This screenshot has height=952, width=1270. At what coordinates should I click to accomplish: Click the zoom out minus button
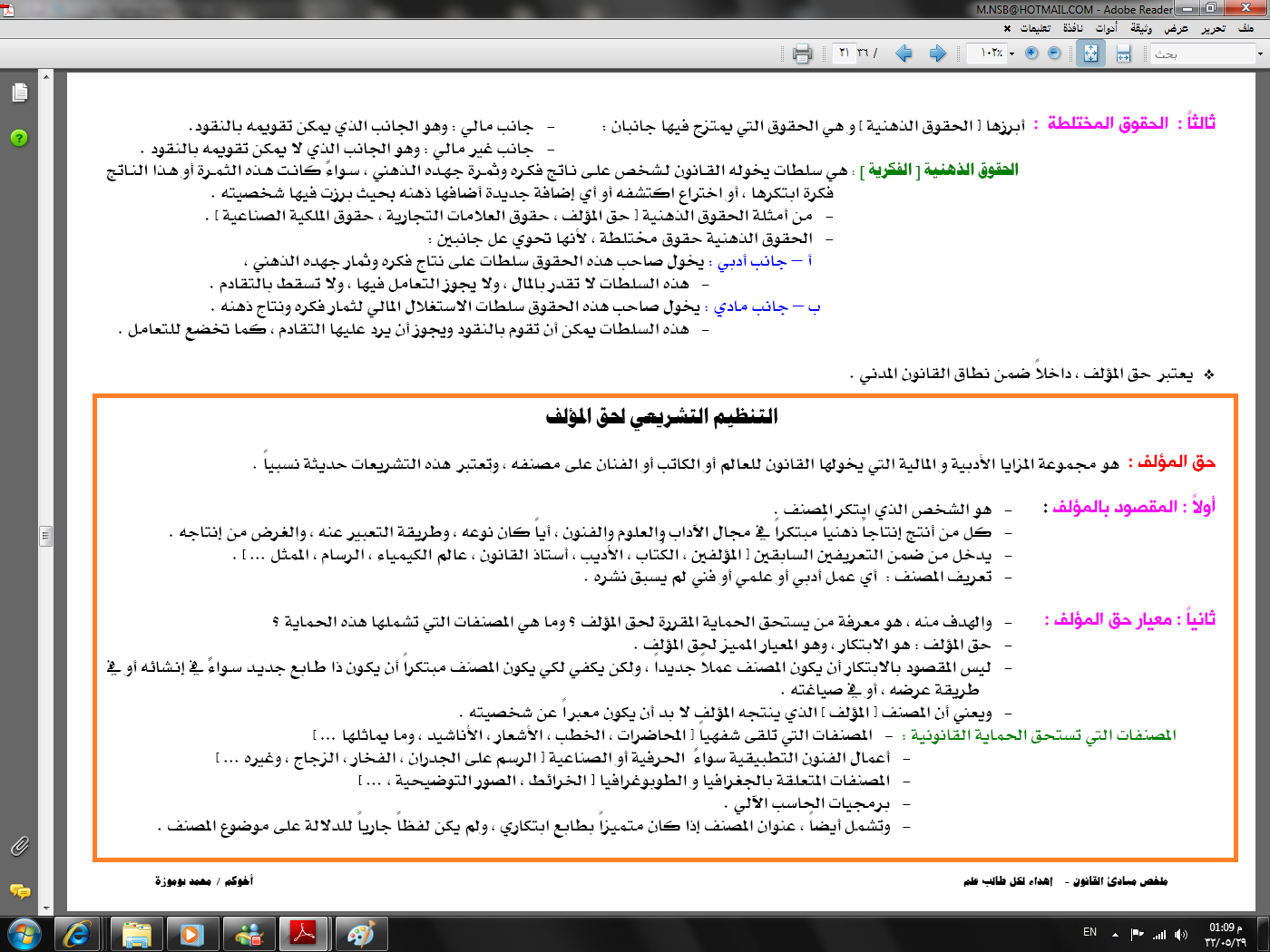pyautogui.click(x=1054, y=53)
